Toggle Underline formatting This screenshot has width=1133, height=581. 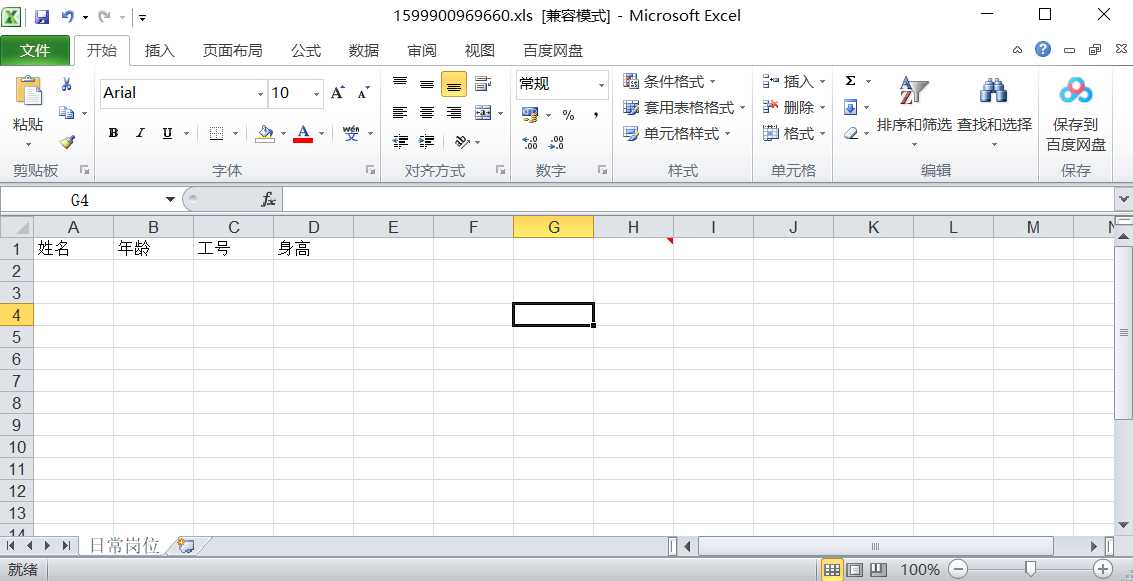click(167, 133)
